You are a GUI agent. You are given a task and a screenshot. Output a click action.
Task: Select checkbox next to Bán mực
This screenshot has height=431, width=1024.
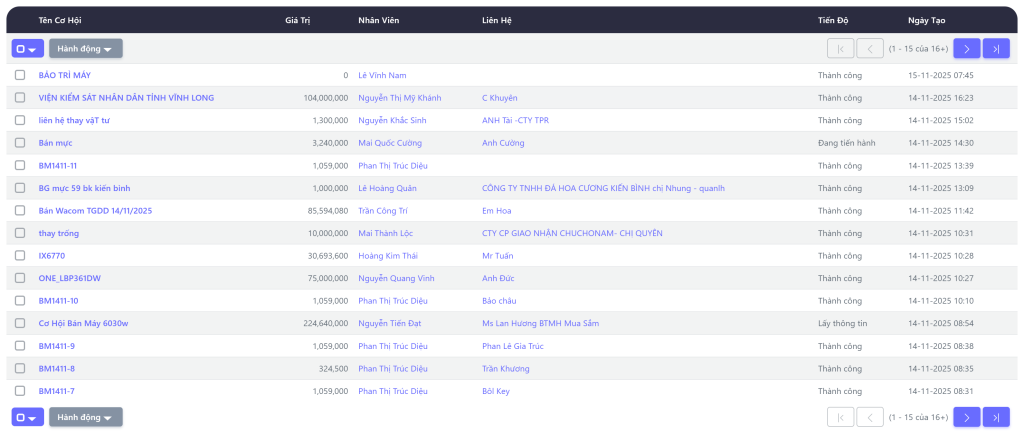(20, 143)
